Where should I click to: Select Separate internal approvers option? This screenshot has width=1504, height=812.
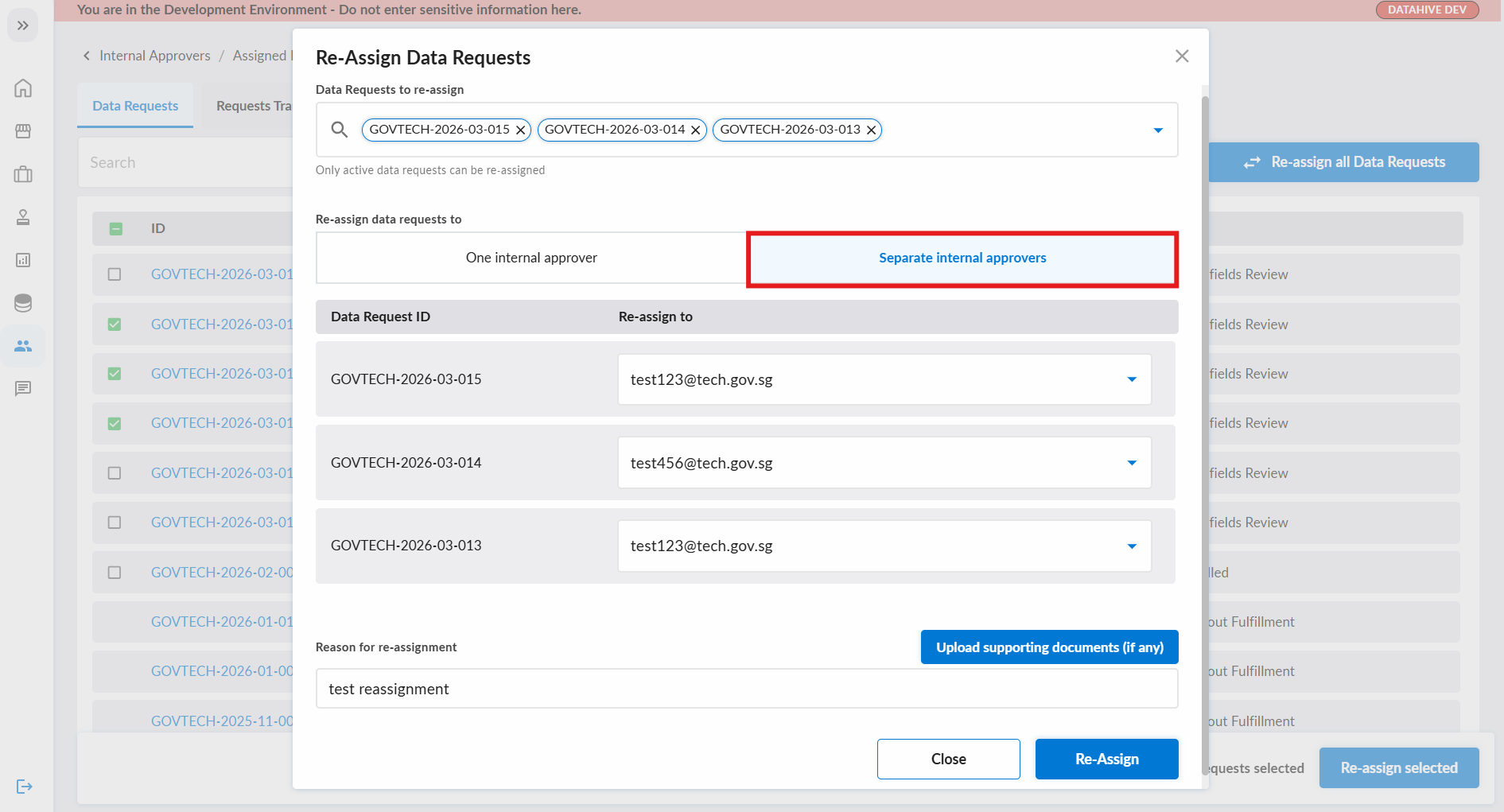(x=962, y=258)
